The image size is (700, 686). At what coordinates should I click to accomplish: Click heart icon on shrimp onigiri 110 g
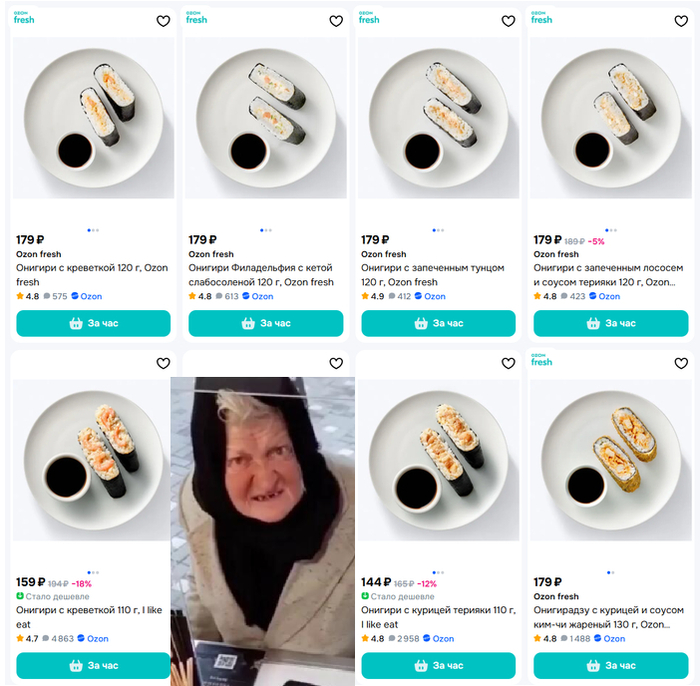[x=163, y=364]
